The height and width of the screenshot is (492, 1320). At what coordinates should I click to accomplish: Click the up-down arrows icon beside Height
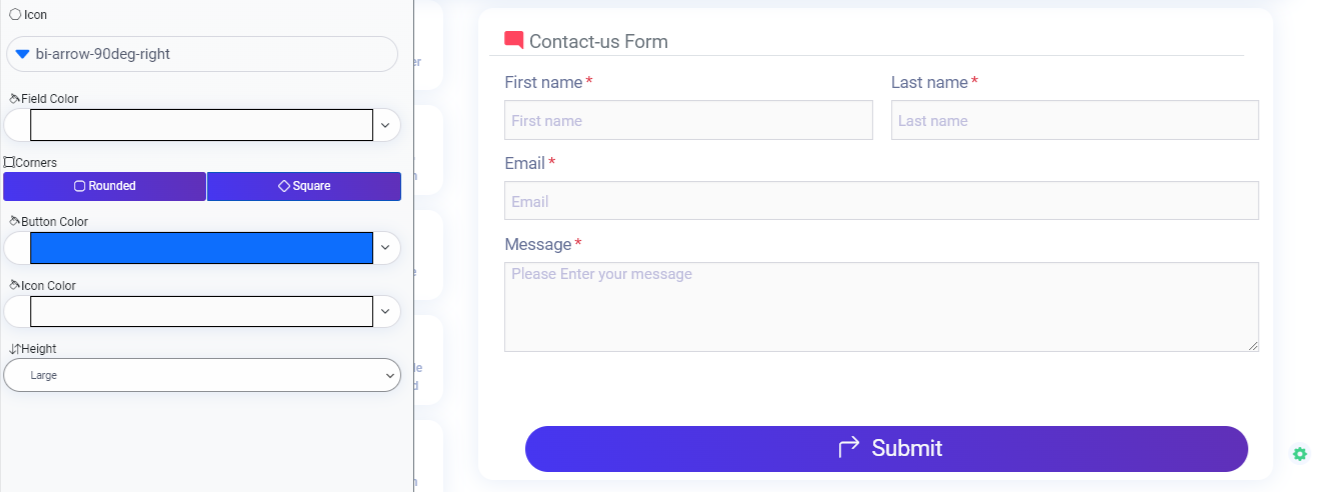coord(14,349)
